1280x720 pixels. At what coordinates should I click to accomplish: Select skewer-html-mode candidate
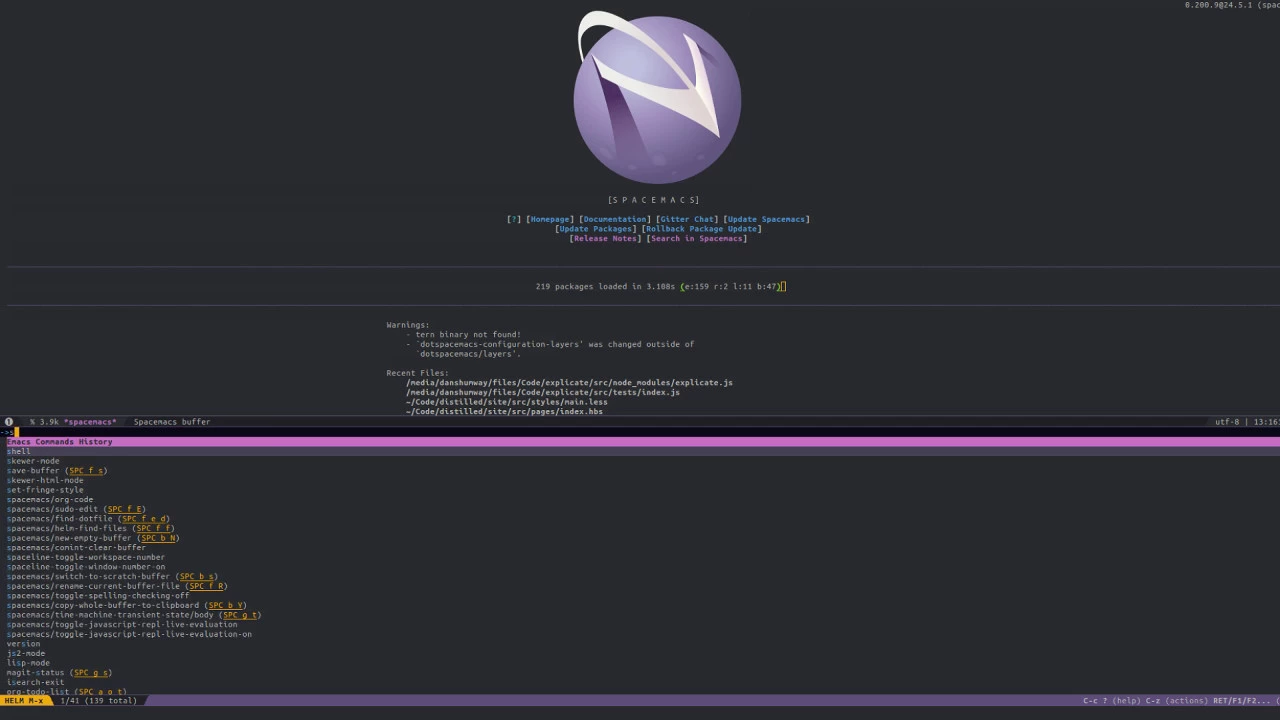(45, 480)
